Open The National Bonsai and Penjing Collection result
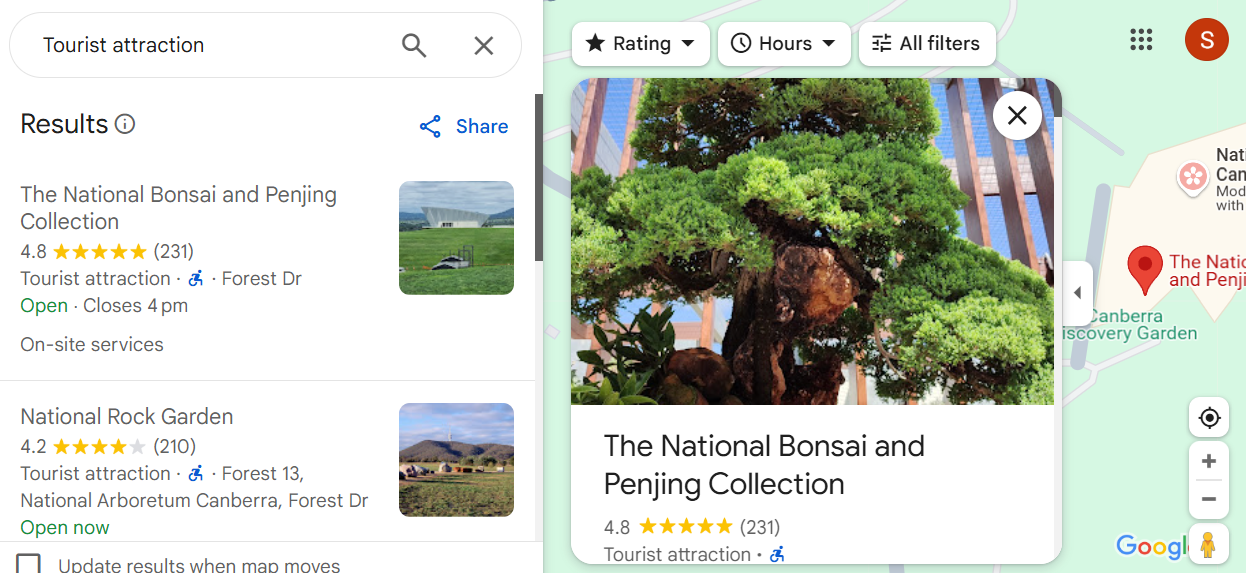This screenshot has height=573, width=1246. 178,208
